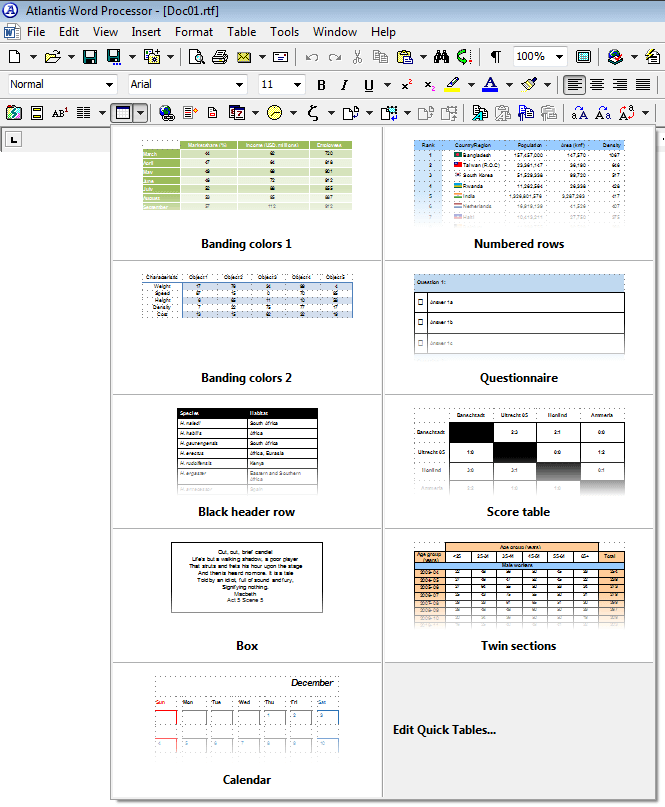Open the Edit menu

click(68, 32)
